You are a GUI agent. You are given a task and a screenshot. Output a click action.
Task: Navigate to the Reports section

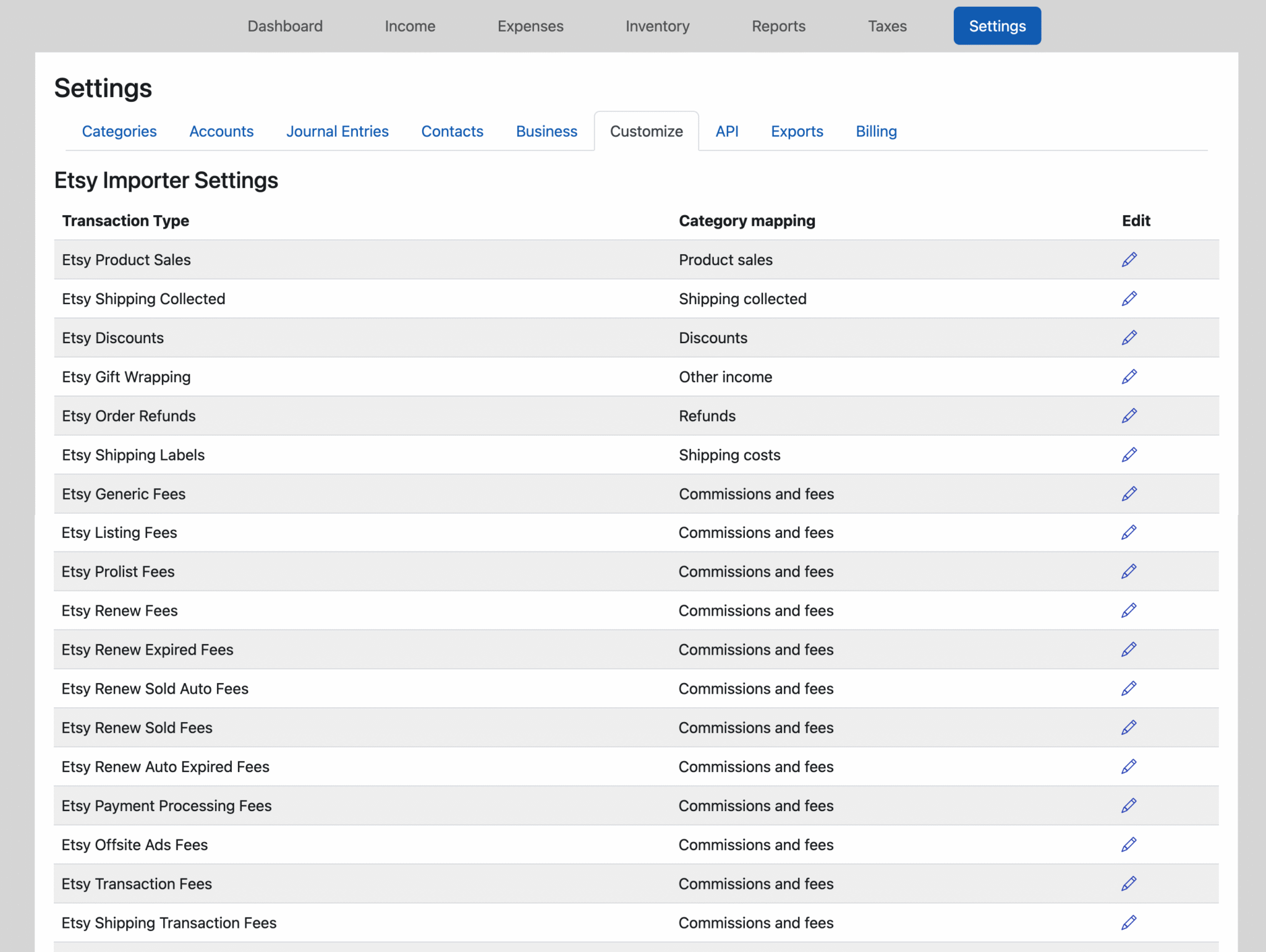pos(778,26)
